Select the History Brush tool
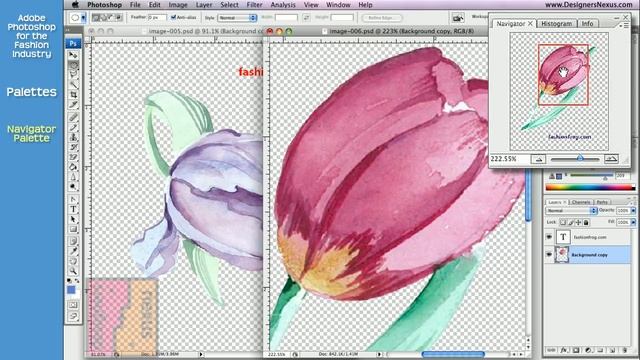 (x=73, y=147)
